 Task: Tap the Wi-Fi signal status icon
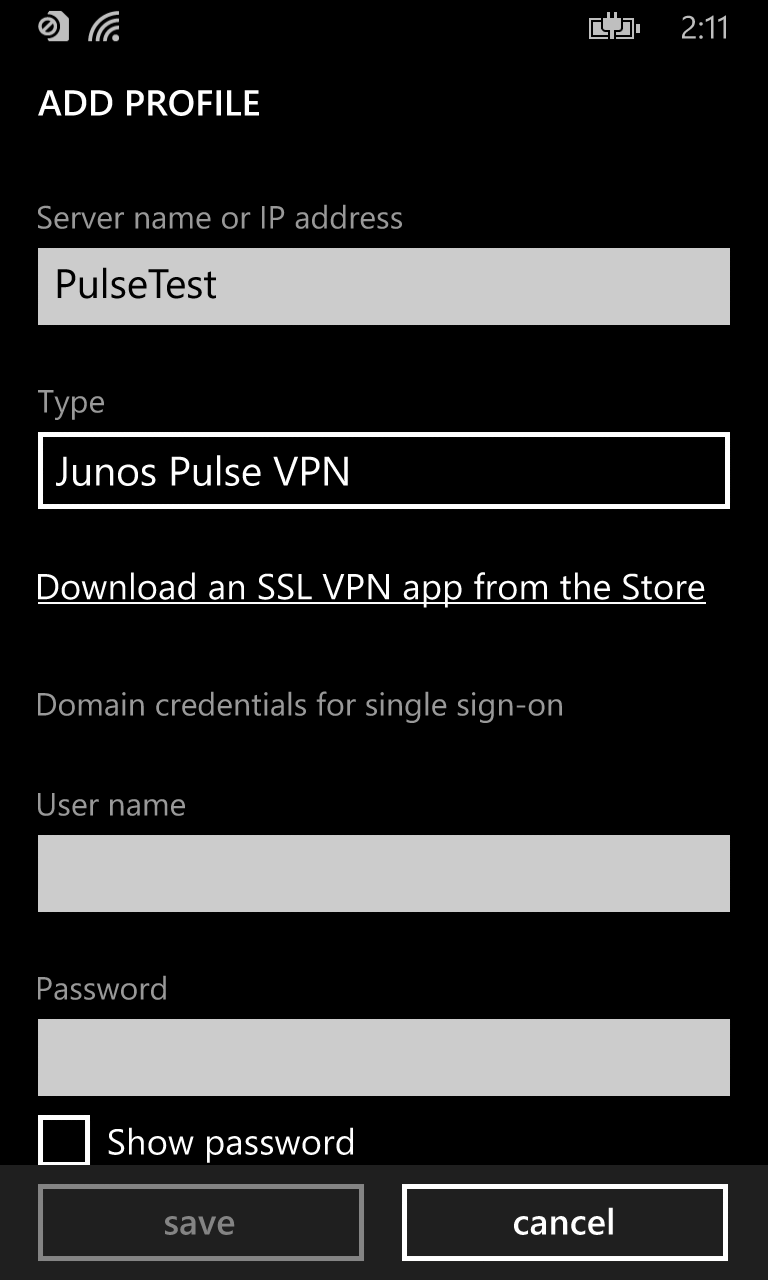[x=103, y=28]
